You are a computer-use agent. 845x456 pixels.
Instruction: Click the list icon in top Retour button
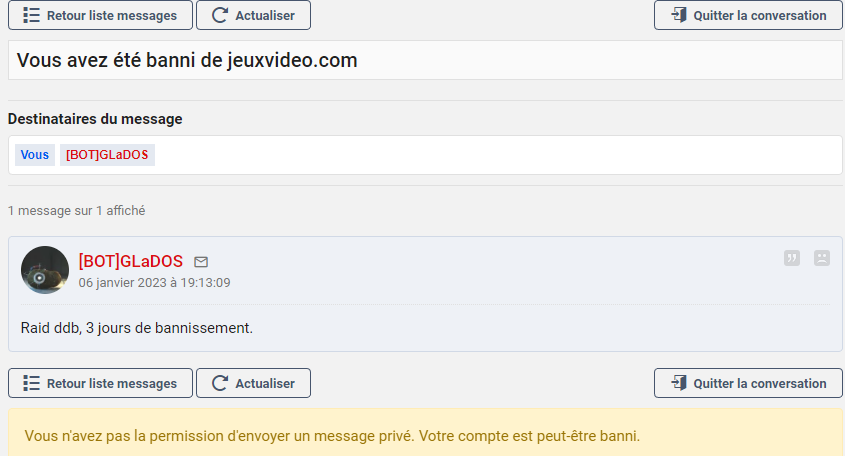31,16
